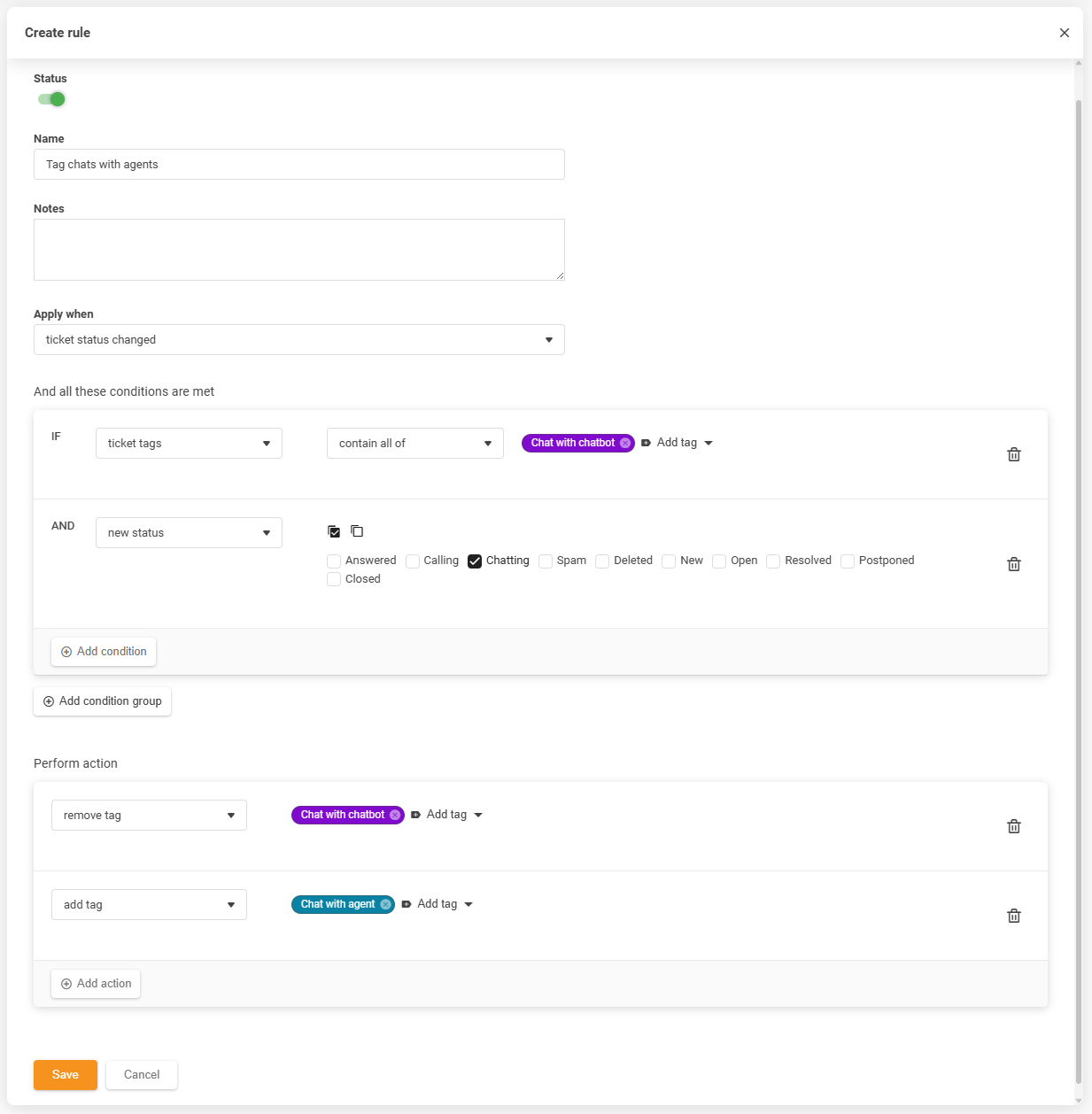Image resolution: width=1092 pixels, height=1114 pixels.
Task: Expand the 'contain all of' dropdown
Action: [x=414, y=444]
